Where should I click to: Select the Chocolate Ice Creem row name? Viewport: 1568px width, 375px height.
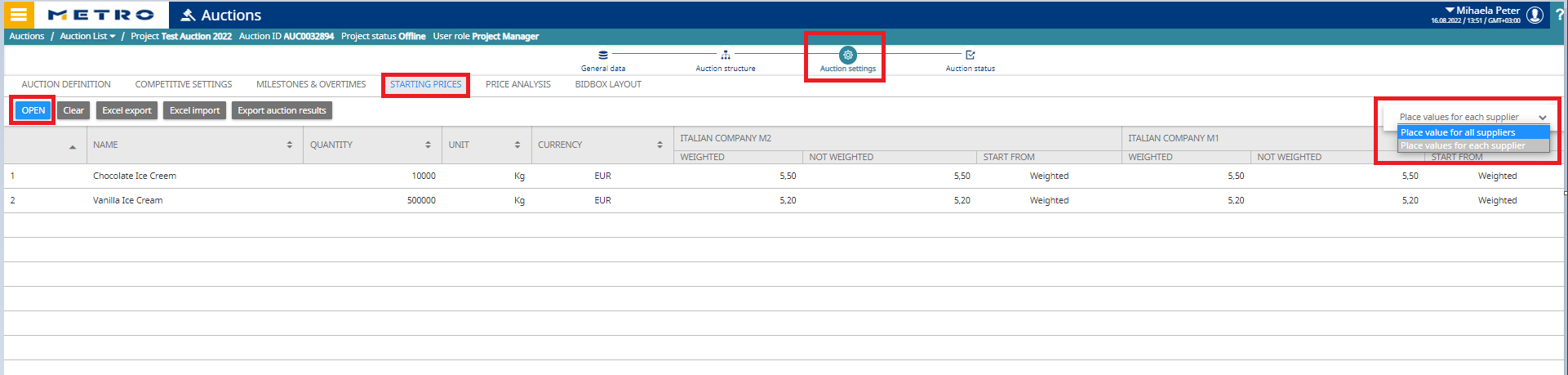tap(135, 176)
